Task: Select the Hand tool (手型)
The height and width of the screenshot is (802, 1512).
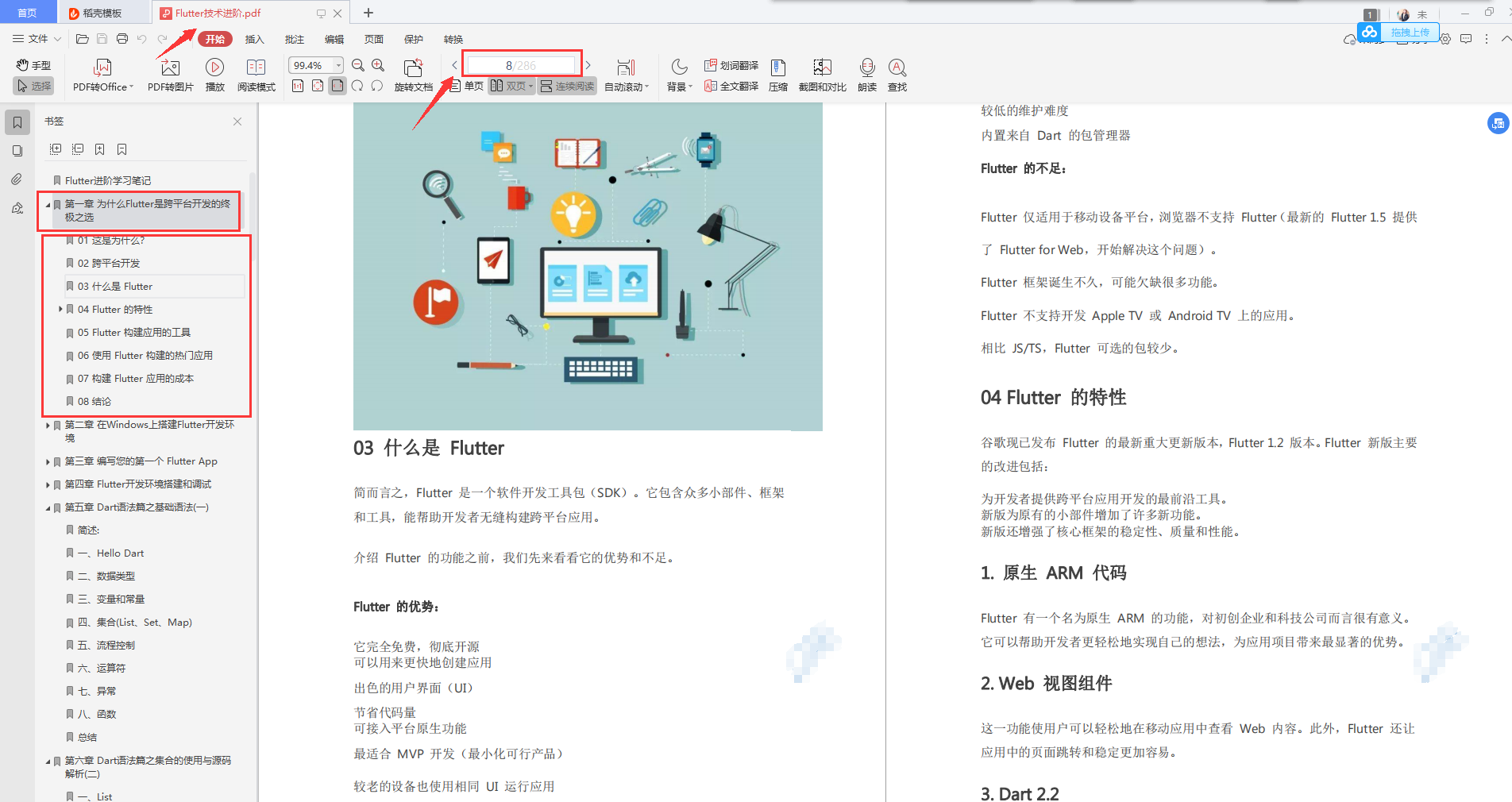Action: (x=33, y=65)
